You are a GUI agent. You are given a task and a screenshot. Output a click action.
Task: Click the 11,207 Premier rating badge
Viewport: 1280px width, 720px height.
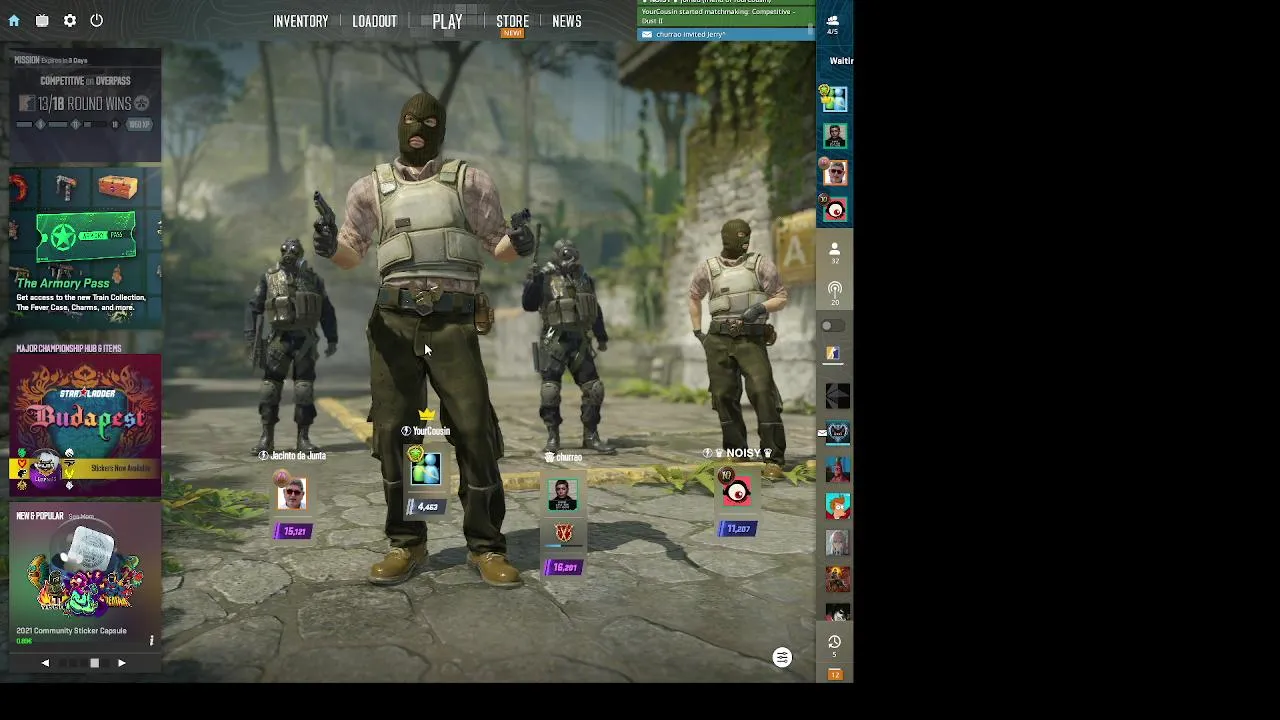click(737, 528)
